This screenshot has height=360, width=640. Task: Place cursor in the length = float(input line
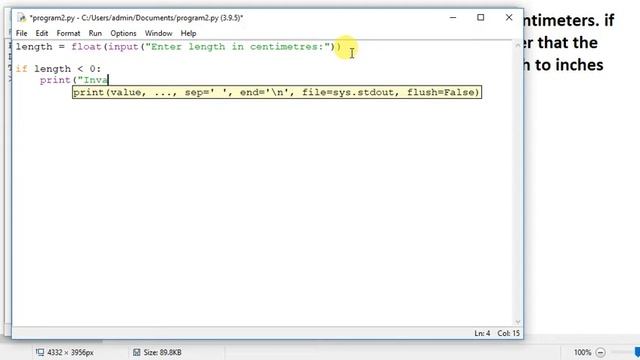coord(178,47)
